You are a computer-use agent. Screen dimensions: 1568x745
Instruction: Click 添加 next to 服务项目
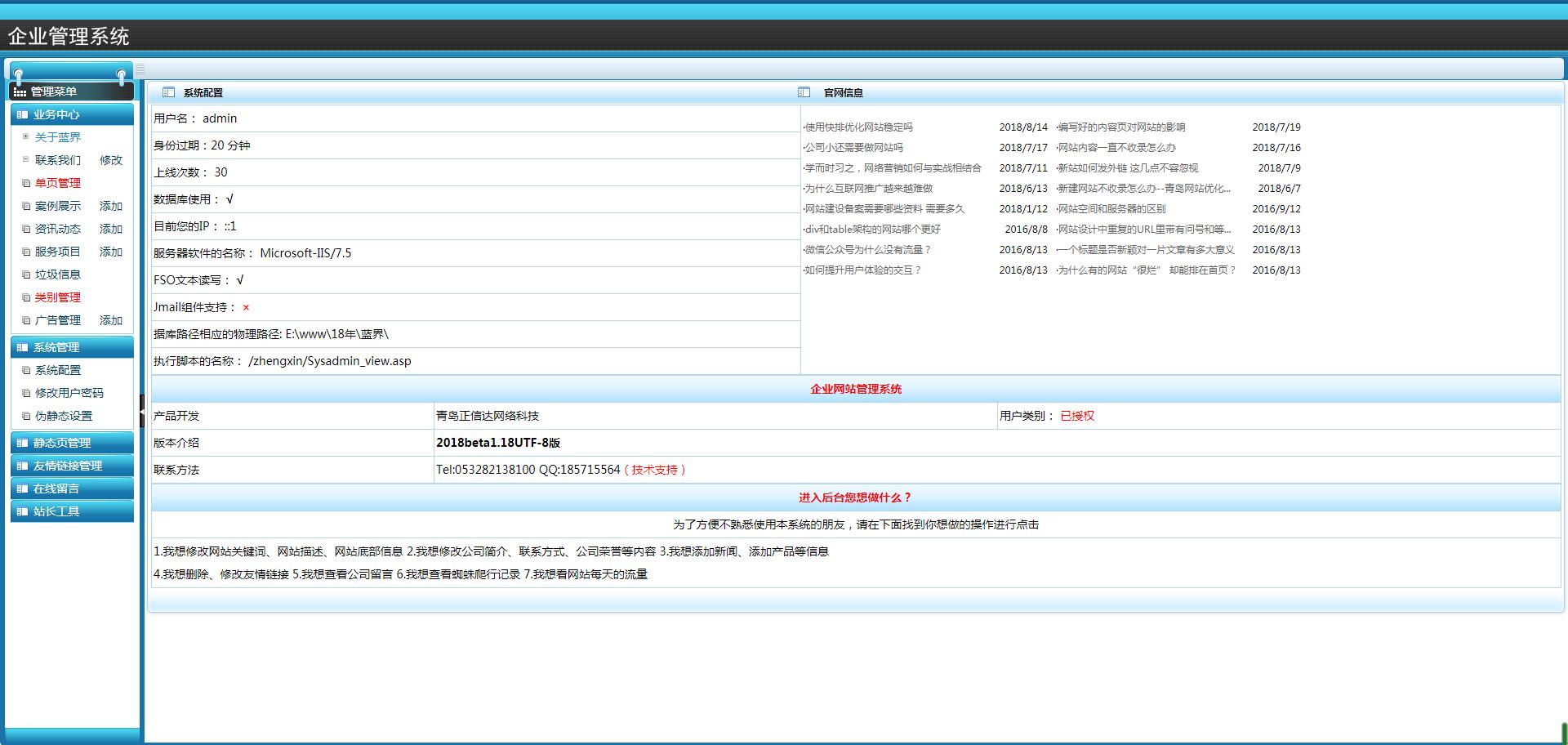pos(111,252)
